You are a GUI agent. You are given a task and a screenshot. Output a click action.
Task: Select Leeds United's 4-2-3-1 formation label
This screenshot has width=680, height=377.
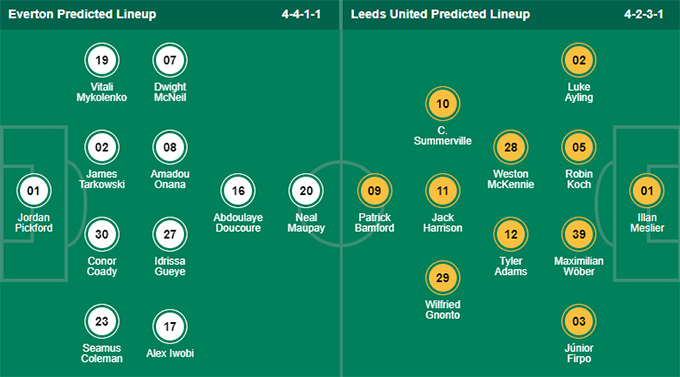click(x=644, y=14)
